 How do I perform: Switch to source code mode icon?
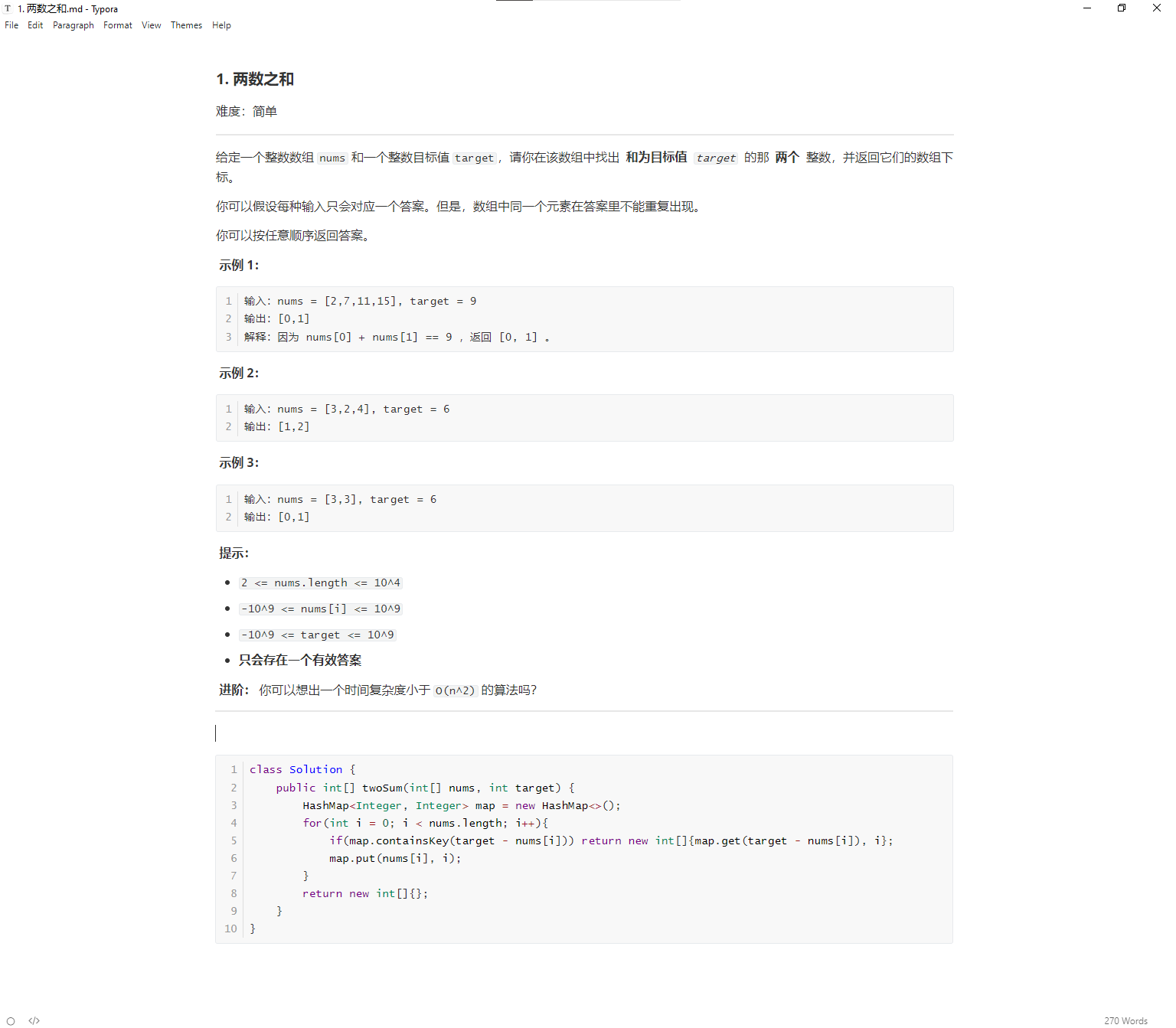[x=34, y=1020]
